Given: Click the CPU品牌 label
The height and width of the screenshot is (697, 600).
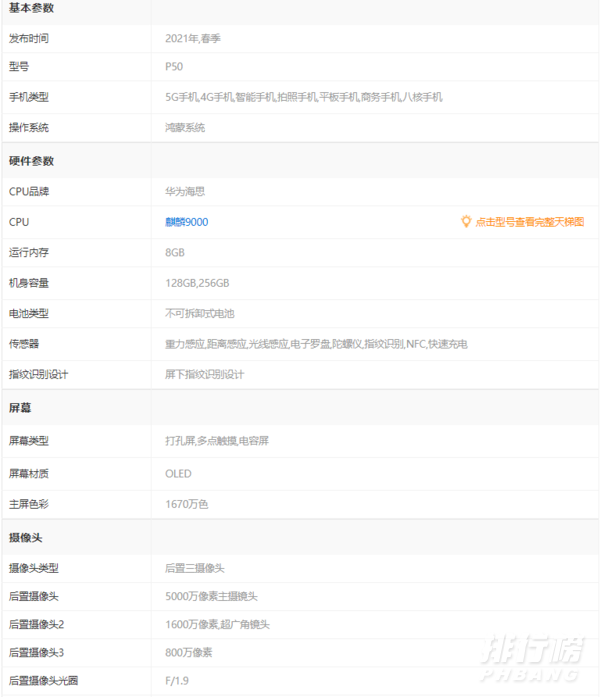Looking at the screenshot, I should (29, 192).
